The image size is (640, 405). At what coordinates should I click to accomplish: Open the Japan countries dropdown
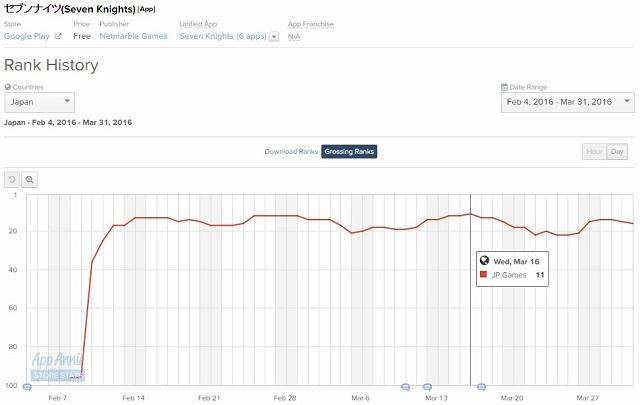(39, 102)
